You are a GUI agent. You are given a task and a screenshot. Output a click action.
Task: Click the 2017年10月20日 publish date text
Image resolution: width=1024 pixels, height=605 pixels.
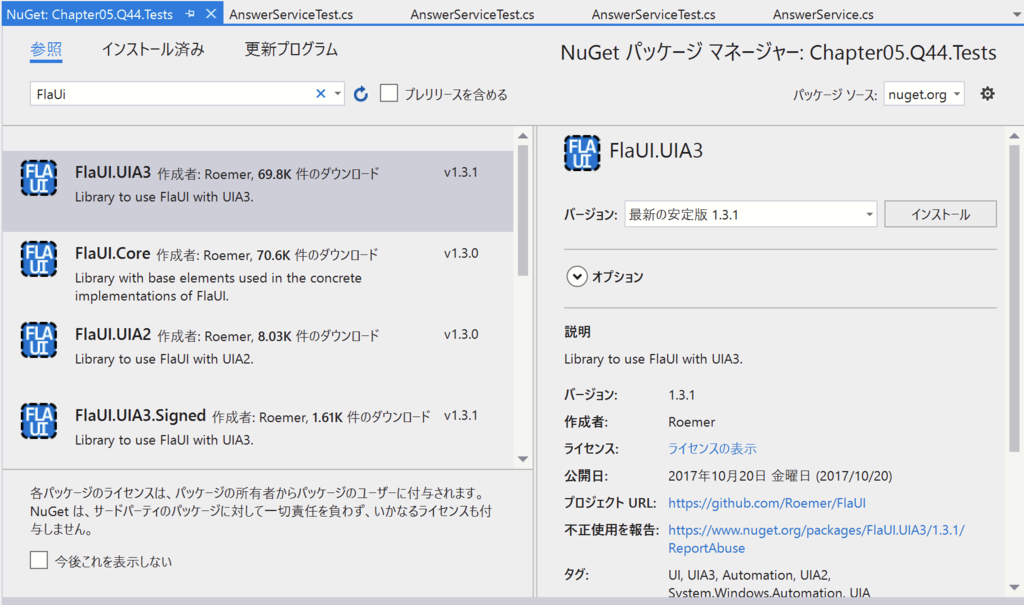pyautogui.click(x=780, y=476)
